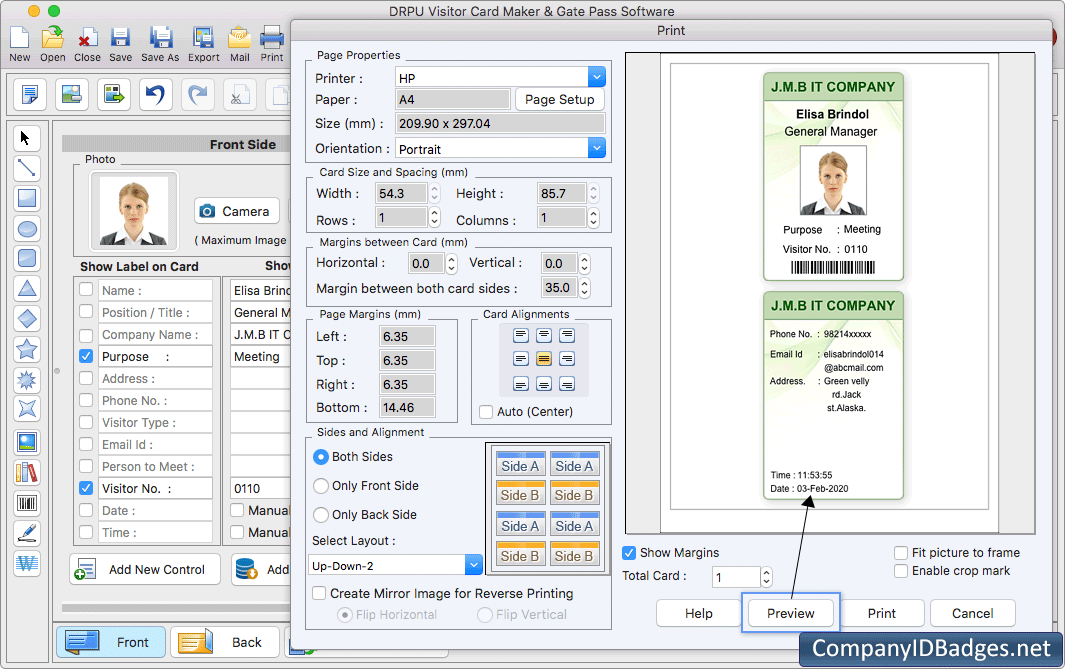Select the top-left Side A layout tile

[520, 464]
